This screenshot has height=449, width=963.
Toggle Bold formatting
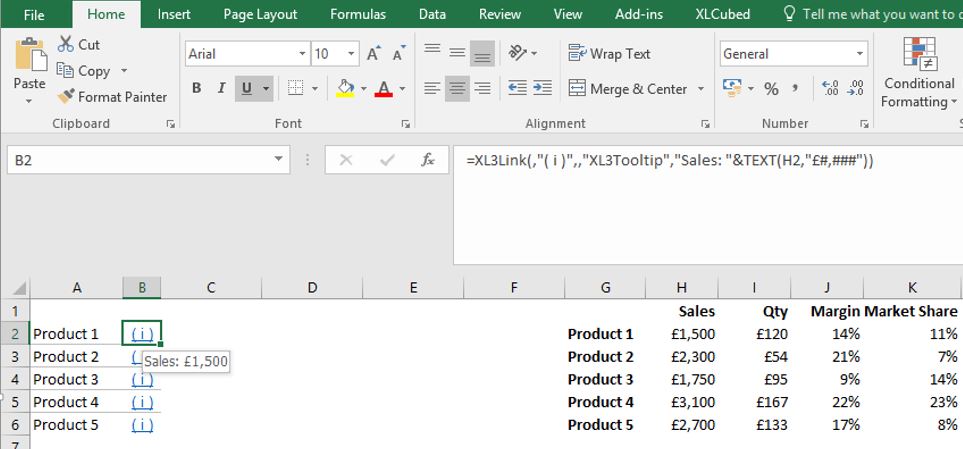tap(196, 89)
